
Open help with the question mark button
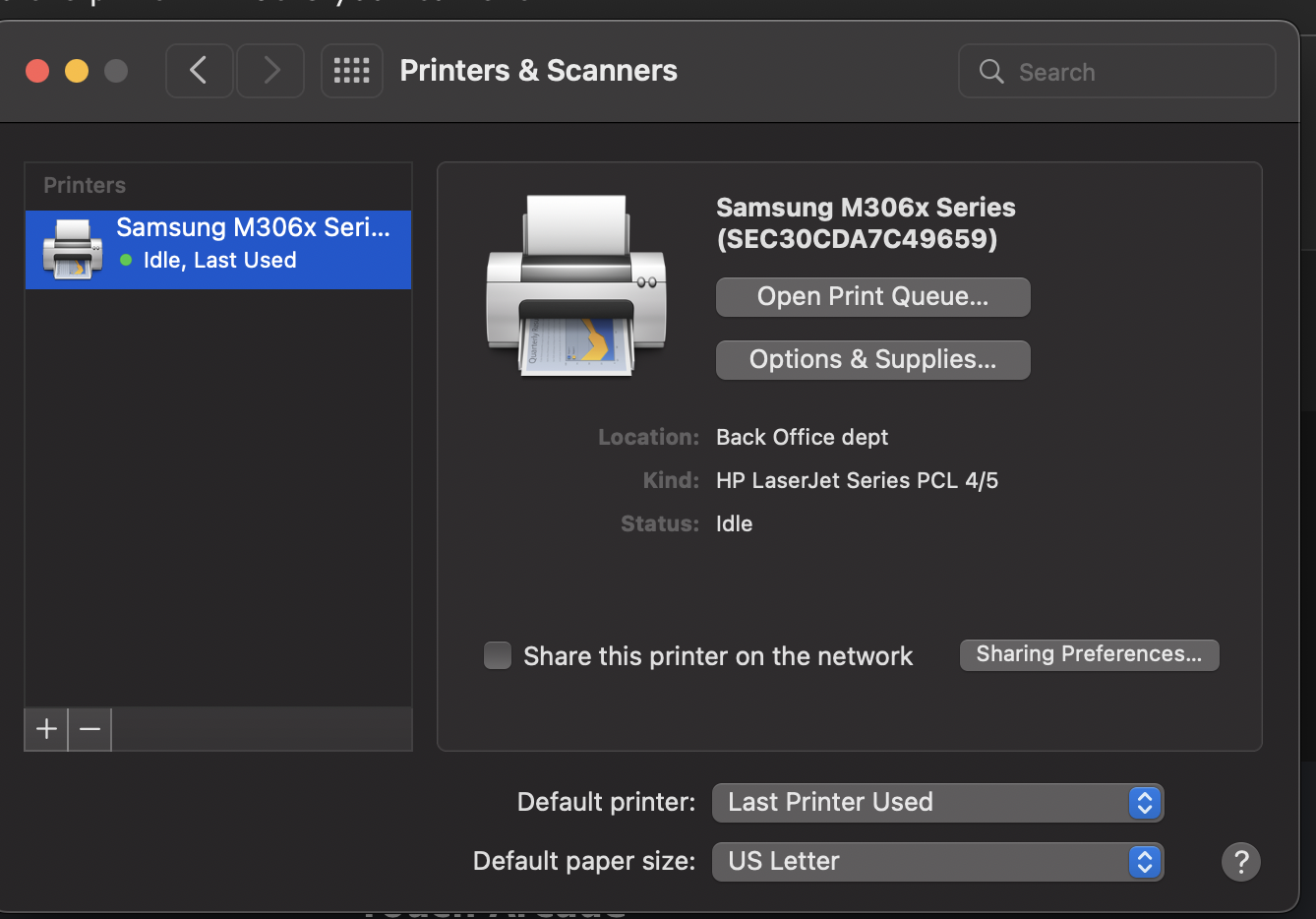[x=1240, y=862]
